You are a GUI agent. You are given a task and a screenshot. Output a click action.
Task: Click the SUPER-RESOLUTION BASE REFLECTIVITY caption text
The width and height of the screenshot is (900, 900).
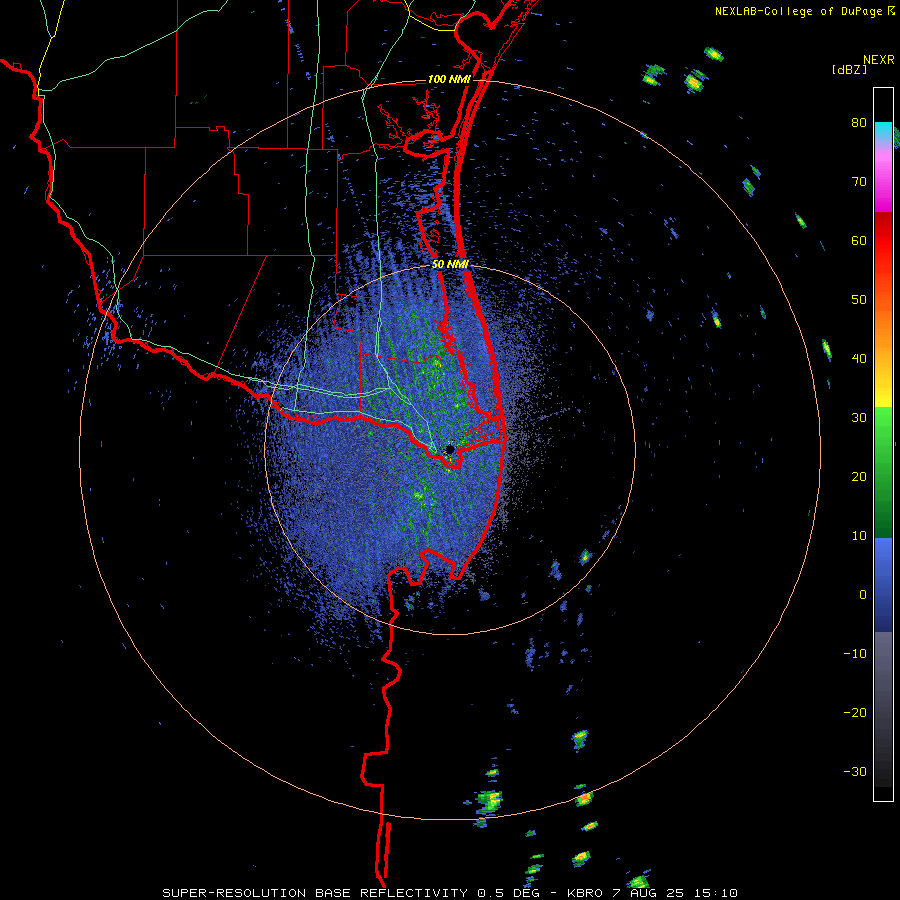click(x=315, y=893)
